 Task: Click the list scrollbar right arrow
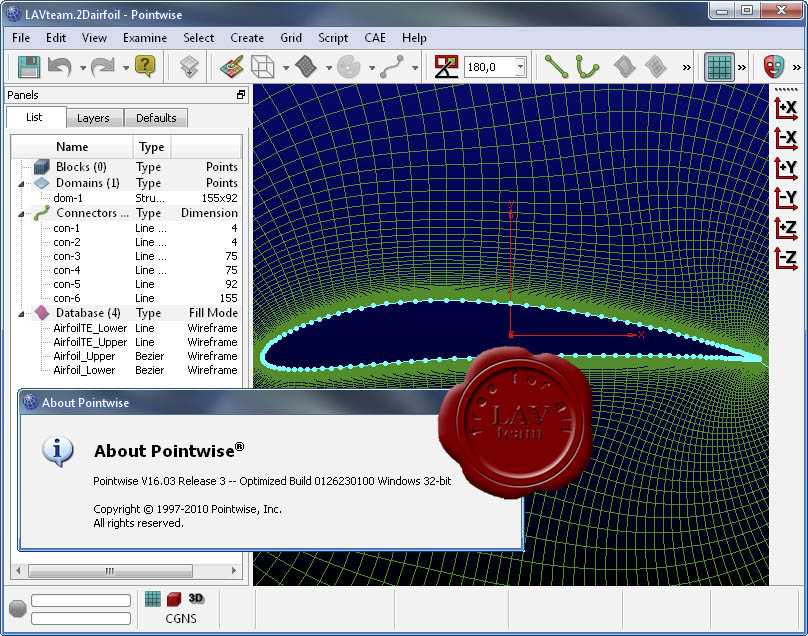[x=234, y=571]
